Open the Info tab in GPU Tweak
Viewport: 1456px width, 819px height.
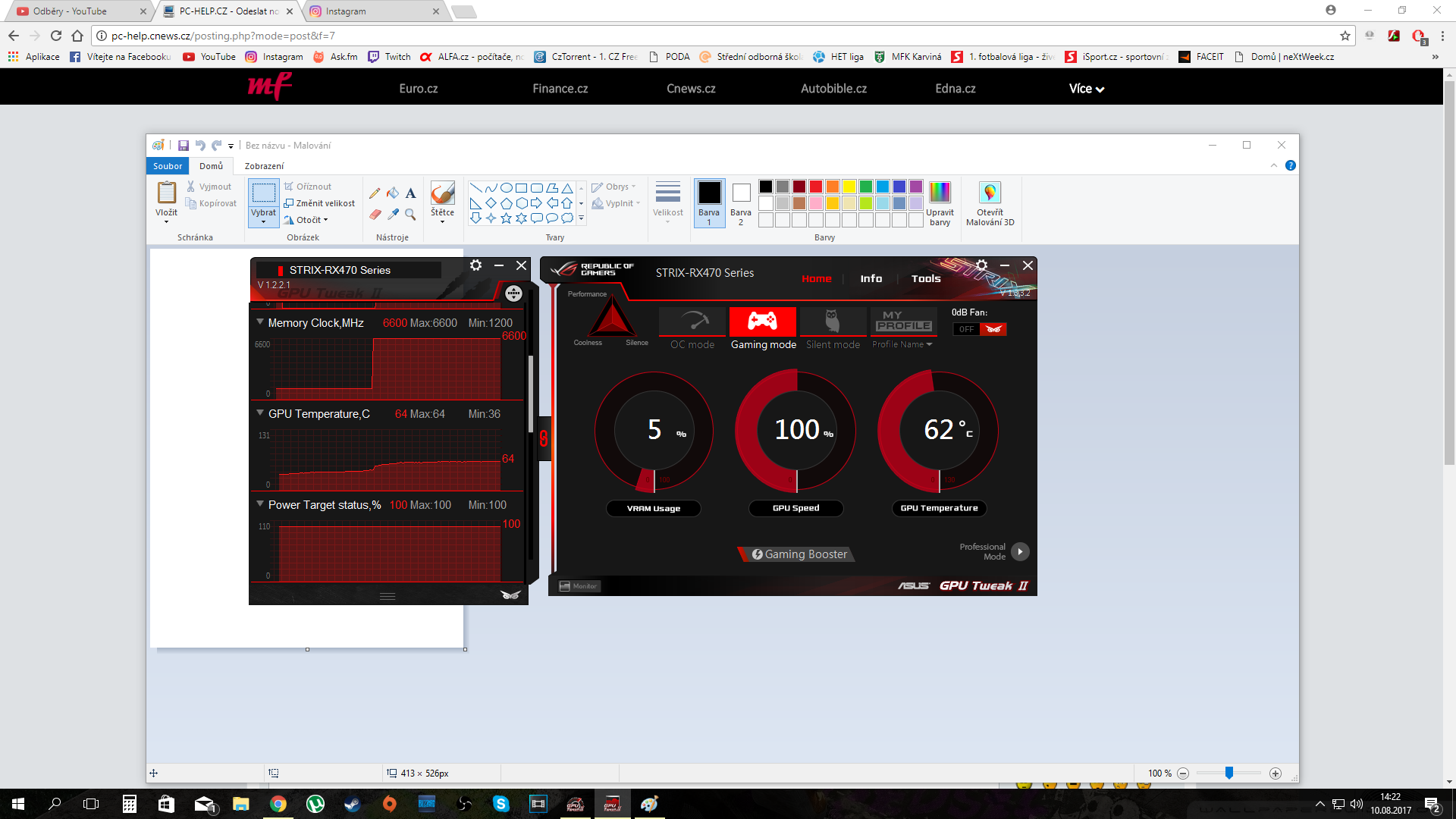coord(871,278)
